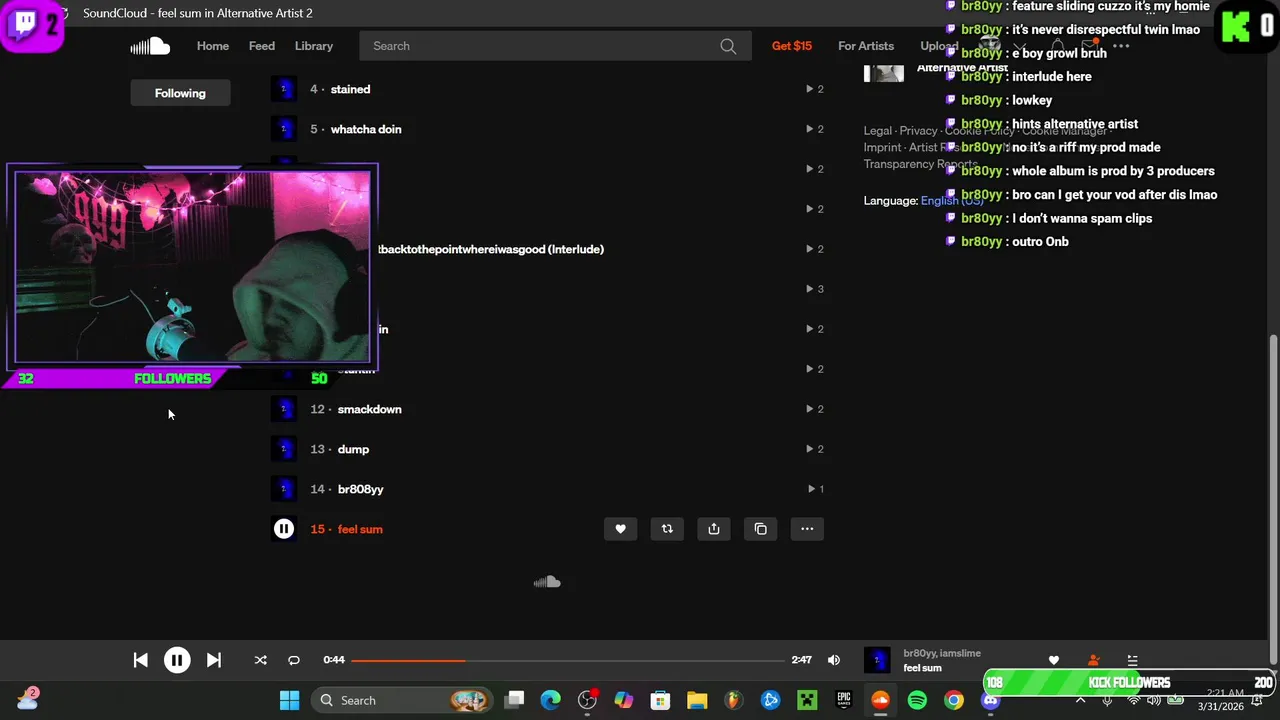Skip to previous track in player bar
1280x720 pixels.
coord(141,660)
